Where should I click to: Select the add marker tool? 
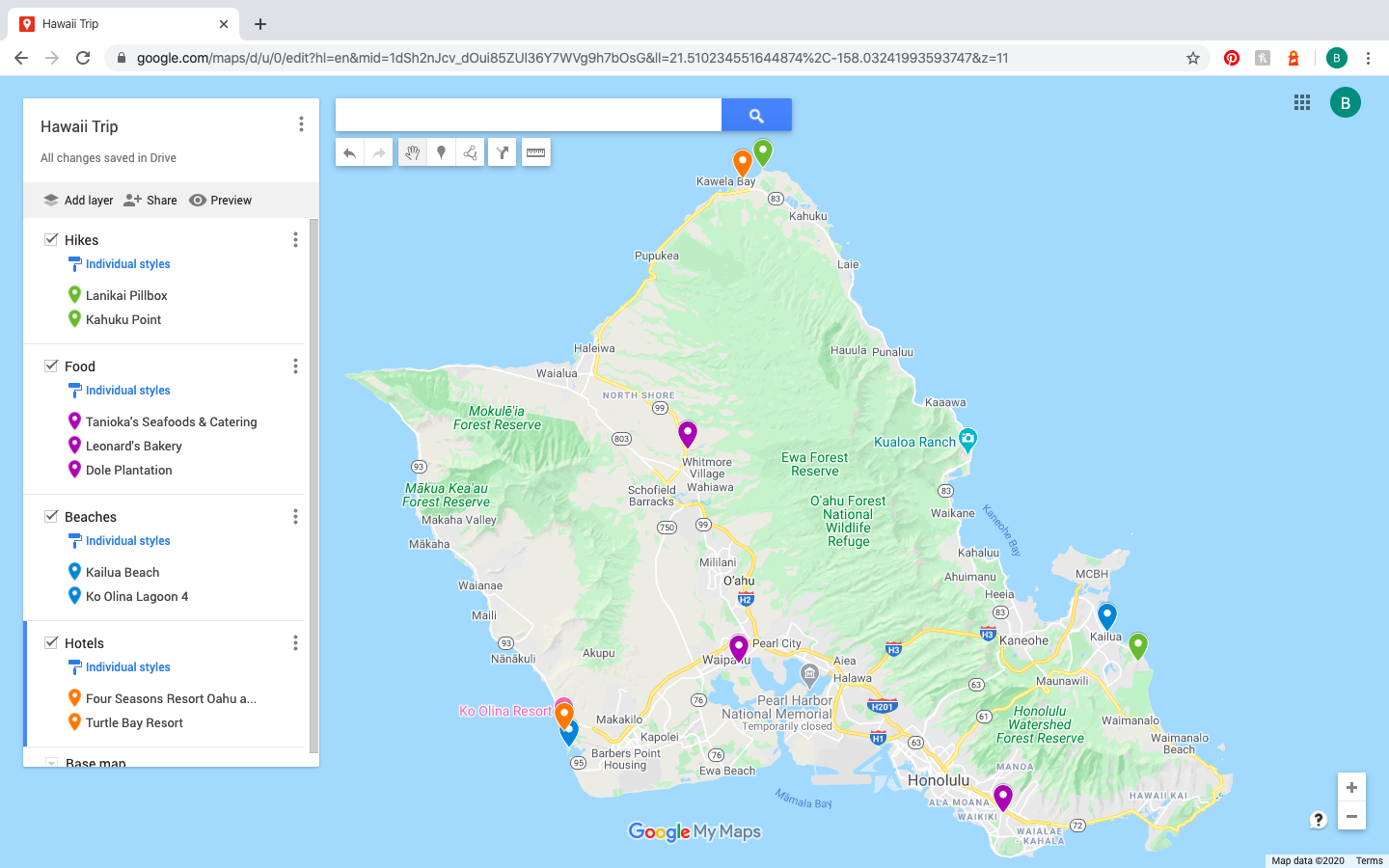441,152
